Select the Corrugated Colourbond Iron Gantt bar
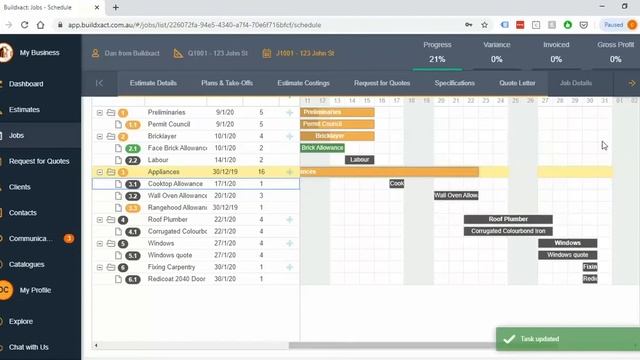The height and width of the screenshot is (360, 640). pos(508,231)
